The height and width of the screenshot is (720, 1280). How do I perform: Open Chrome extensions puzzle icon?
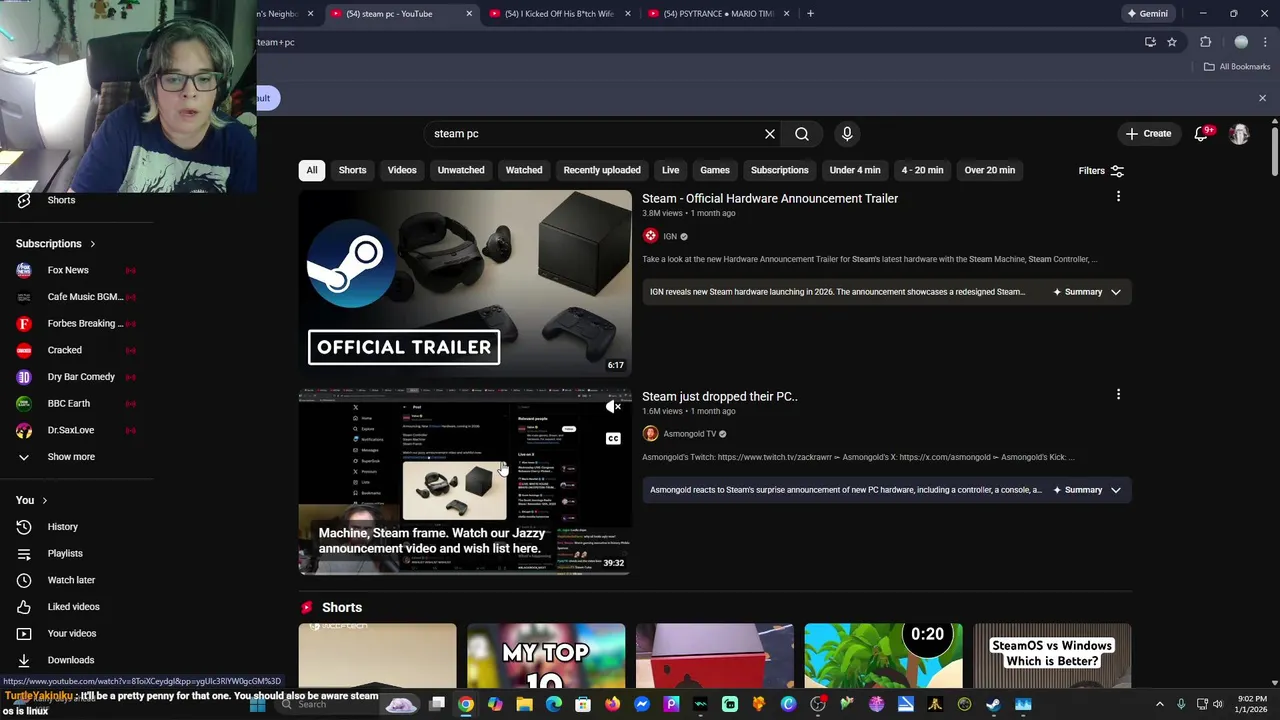point(1205,42)
